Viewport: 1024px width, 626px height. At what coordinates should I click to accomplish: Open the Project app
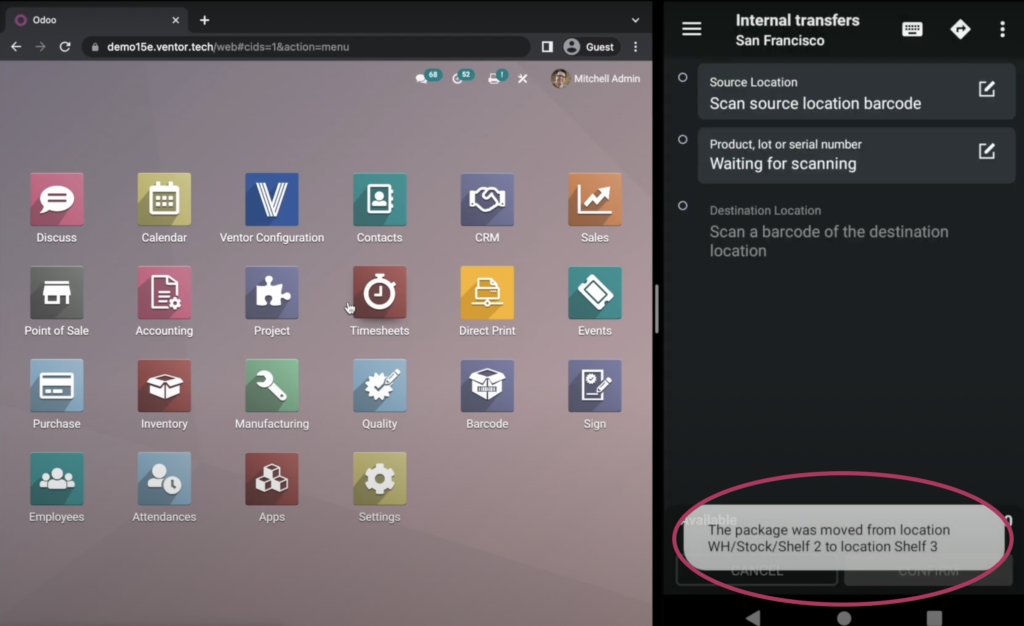pyautogui.click(x=272, y=292)
